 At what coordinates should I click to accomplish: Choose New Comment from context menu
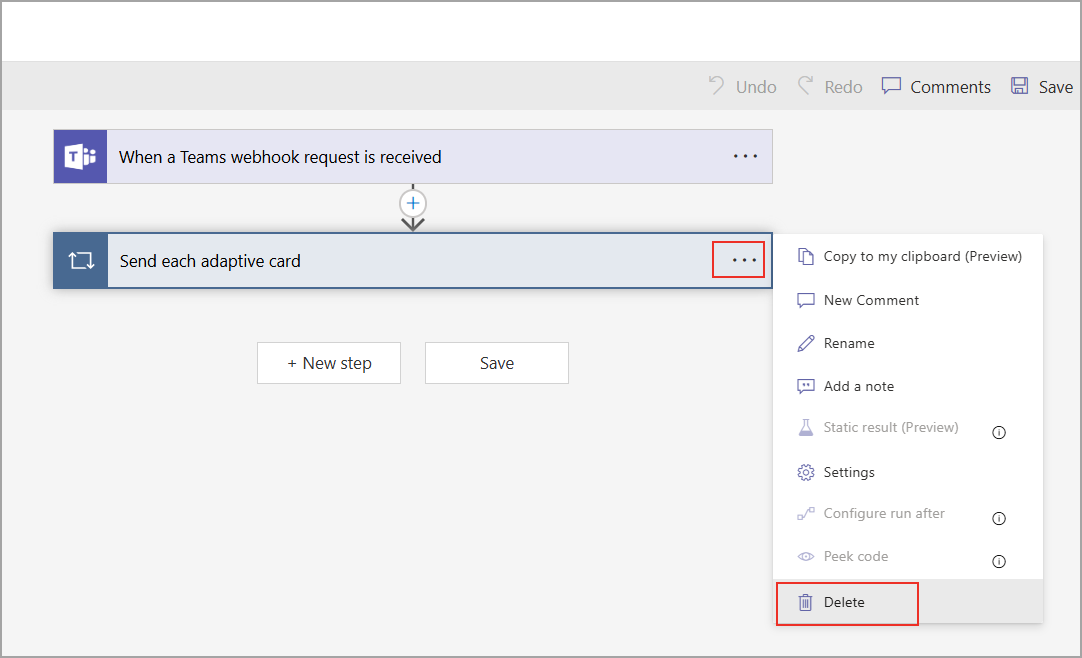pos(871,300)
